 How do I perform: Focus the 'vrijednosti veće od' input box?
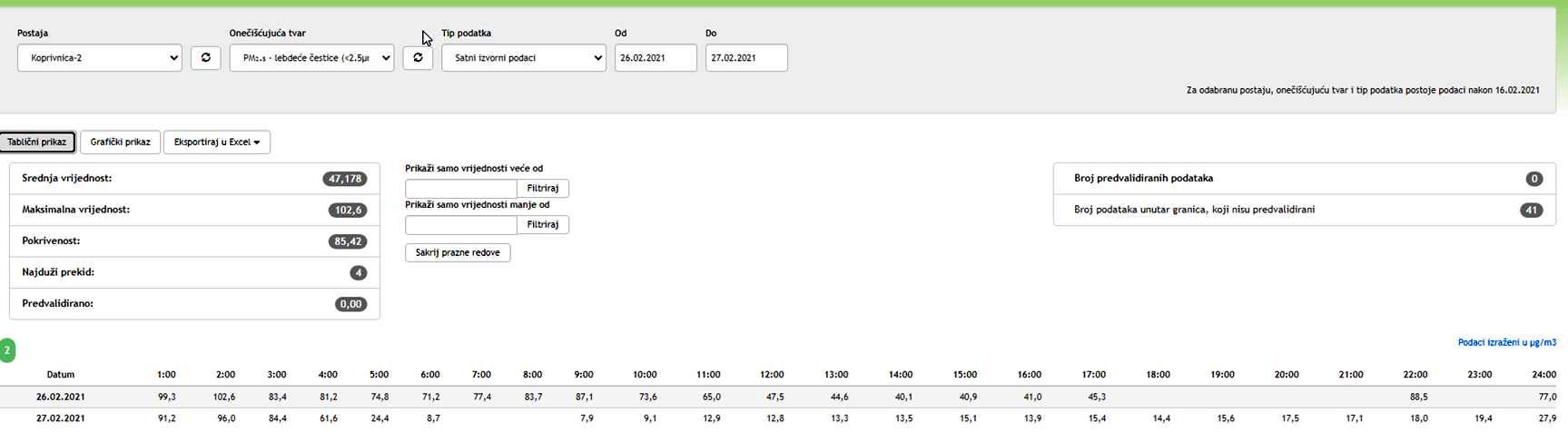(461, 189)
